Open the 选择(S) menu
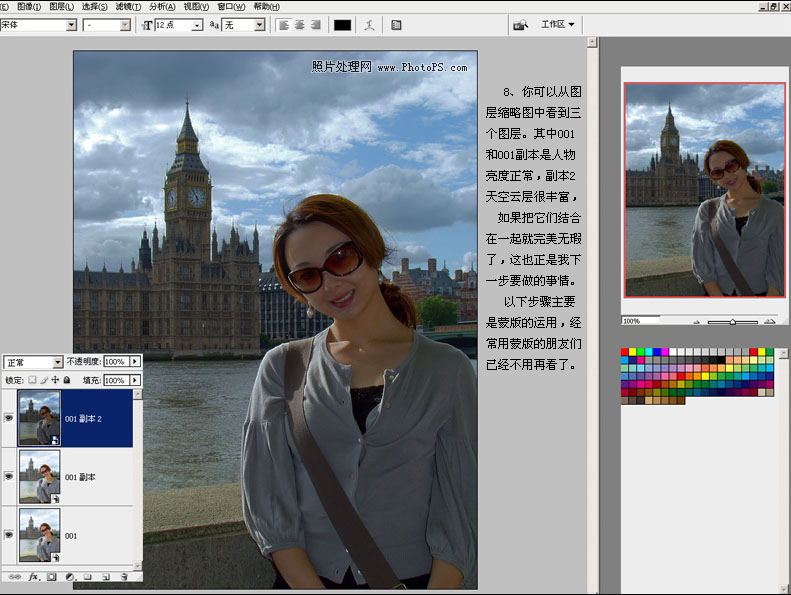Screen dimensions: 791x595 coord(94,7)
